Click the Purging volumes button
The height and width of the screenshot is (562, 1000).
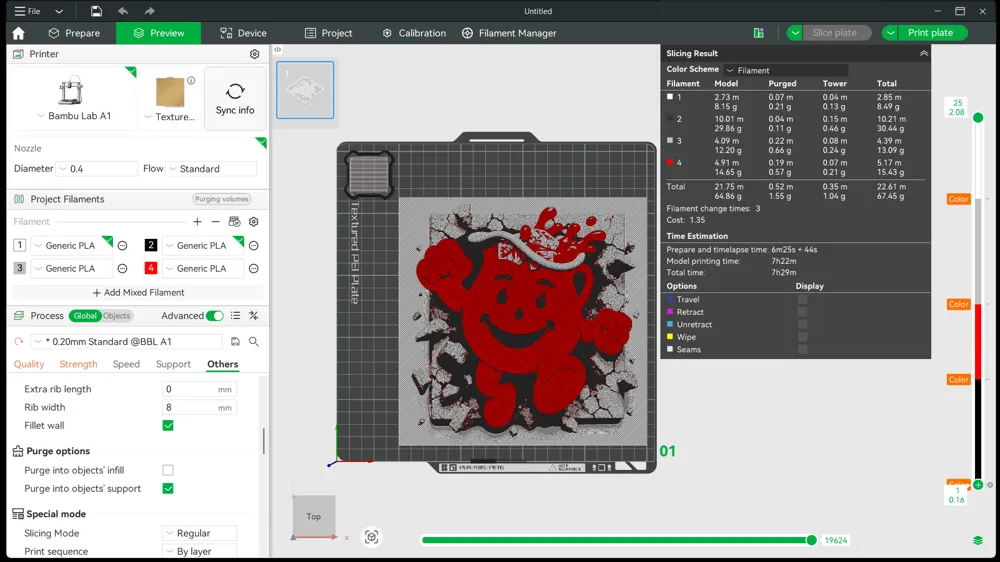(222, 199)
